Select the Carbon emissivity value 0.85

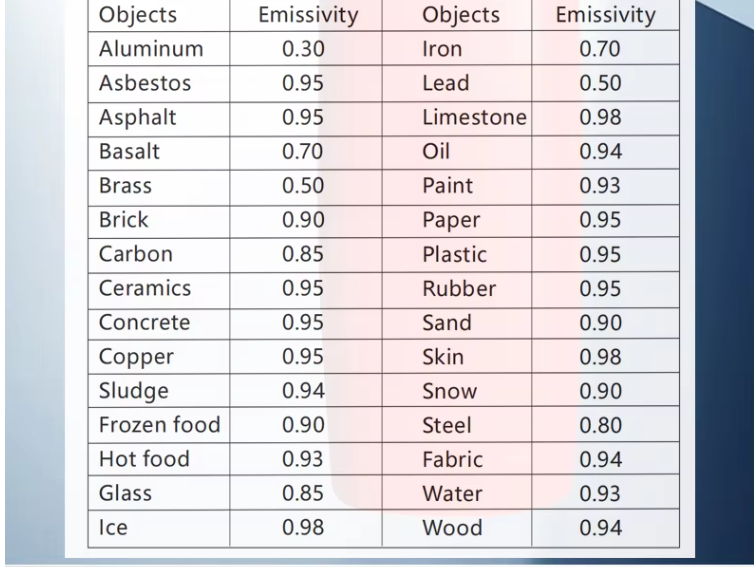click(x=303, y=254)
